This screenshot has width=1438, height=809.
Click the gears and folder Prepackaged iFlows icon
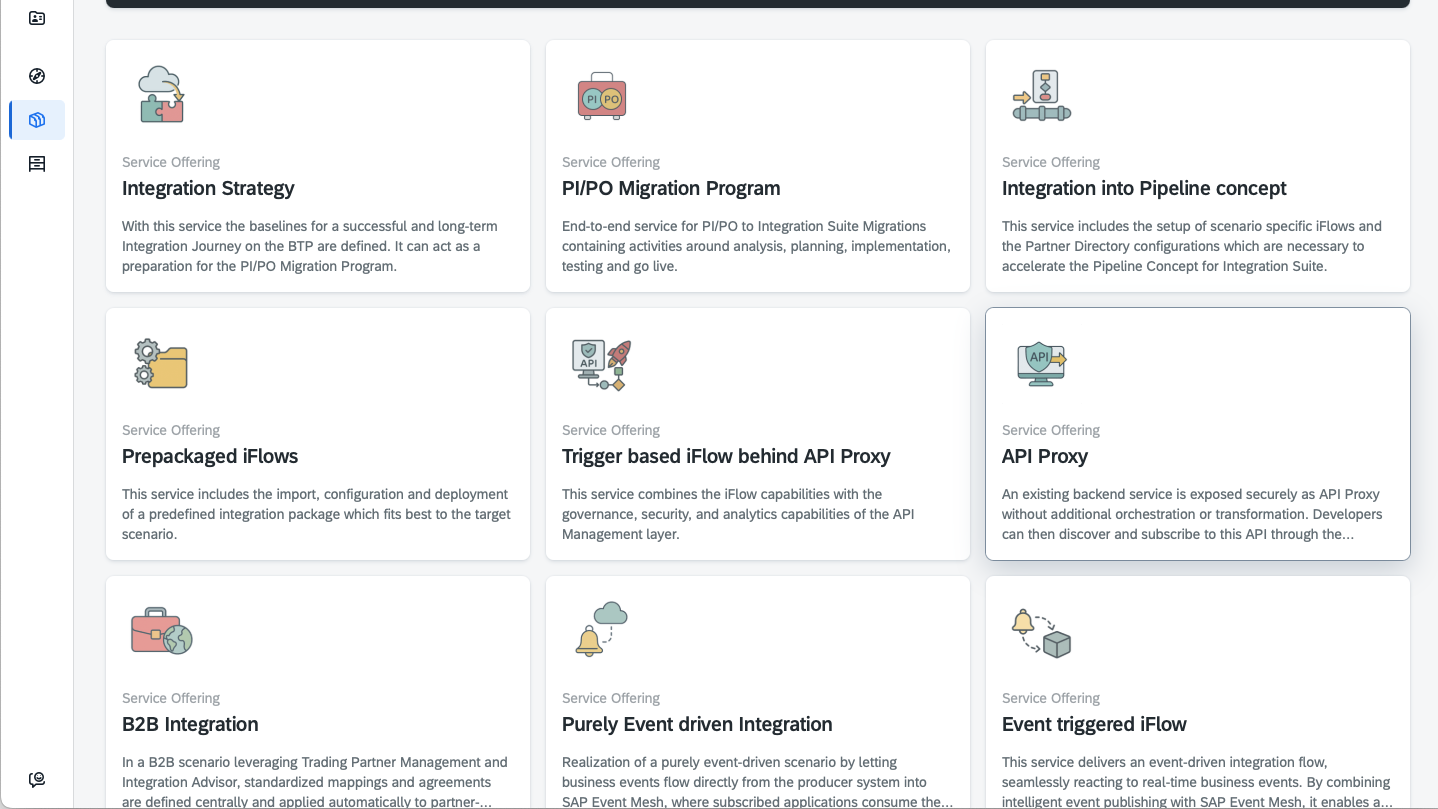coord(161,363)
